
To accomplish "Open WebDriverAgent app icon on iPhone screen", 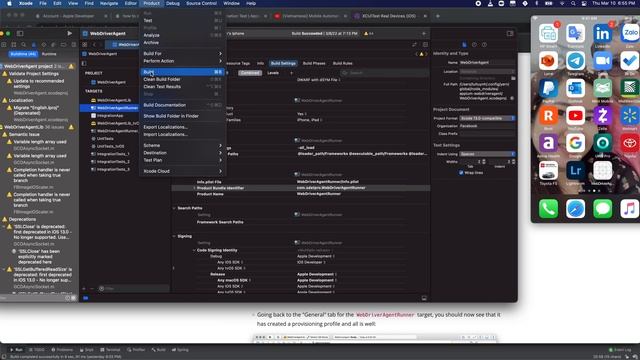I will [602, 171].
